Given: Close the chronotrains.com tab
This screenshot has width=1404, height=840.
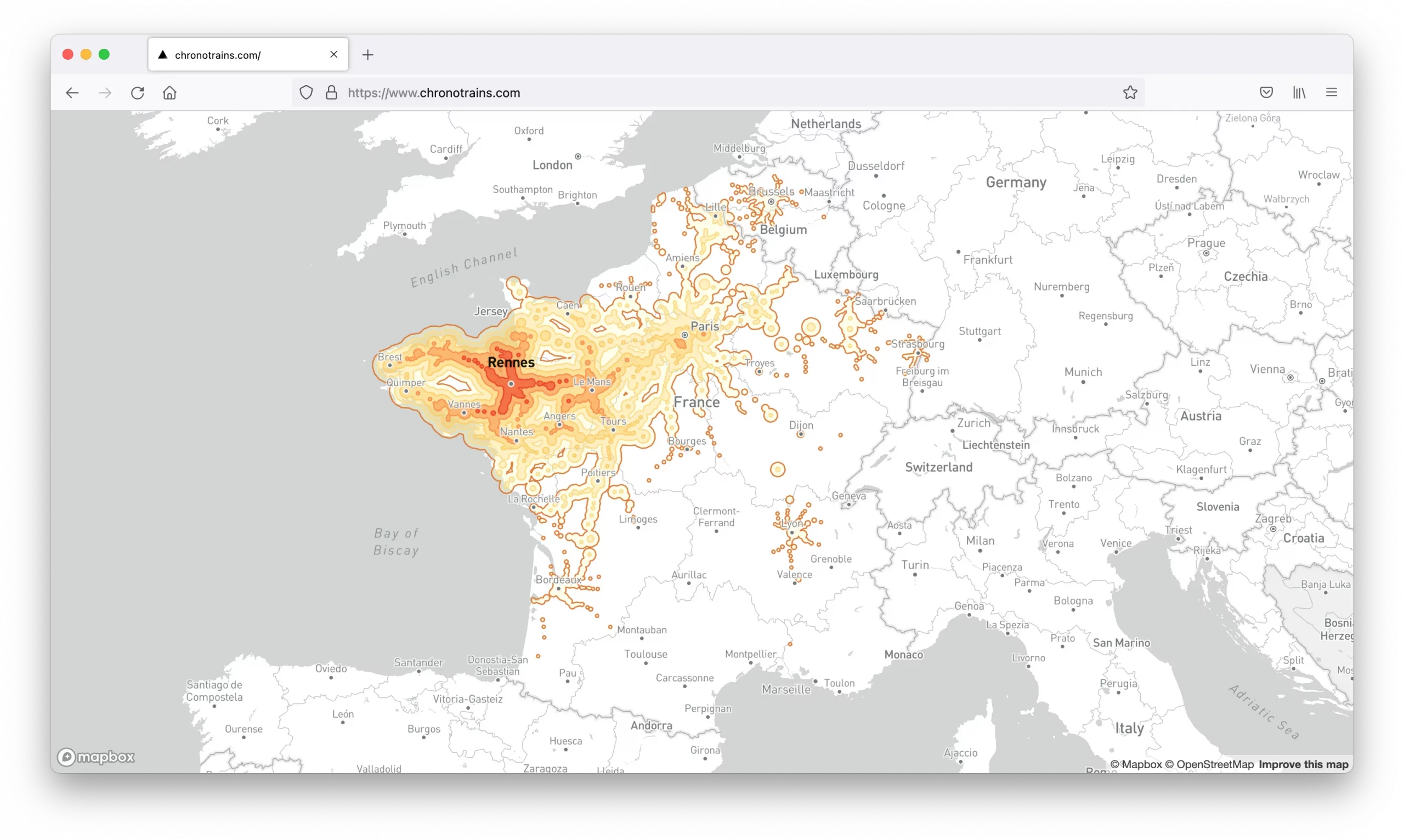Looking at the screenshot, I should coord(333,54).
